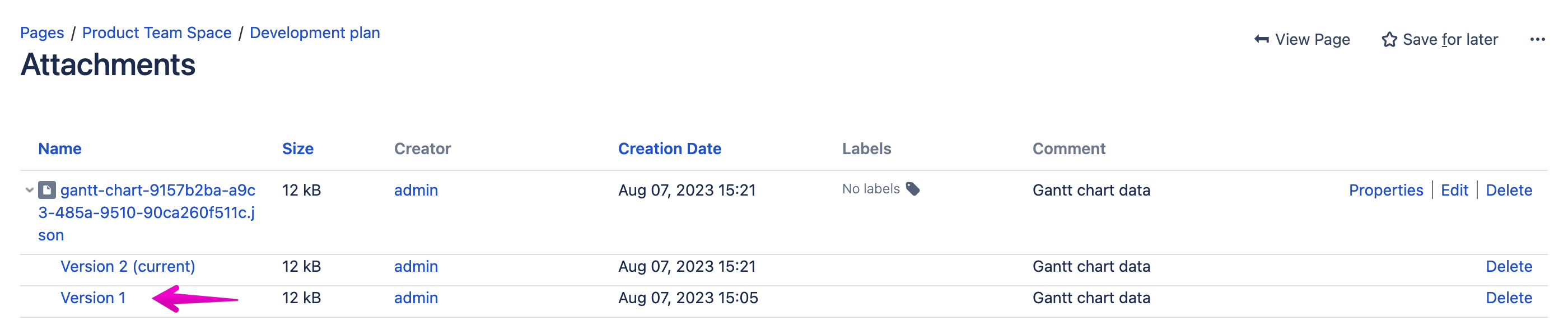Open Version 1 of the attachment
The image size is (1568, 334).
coord(94,298)
